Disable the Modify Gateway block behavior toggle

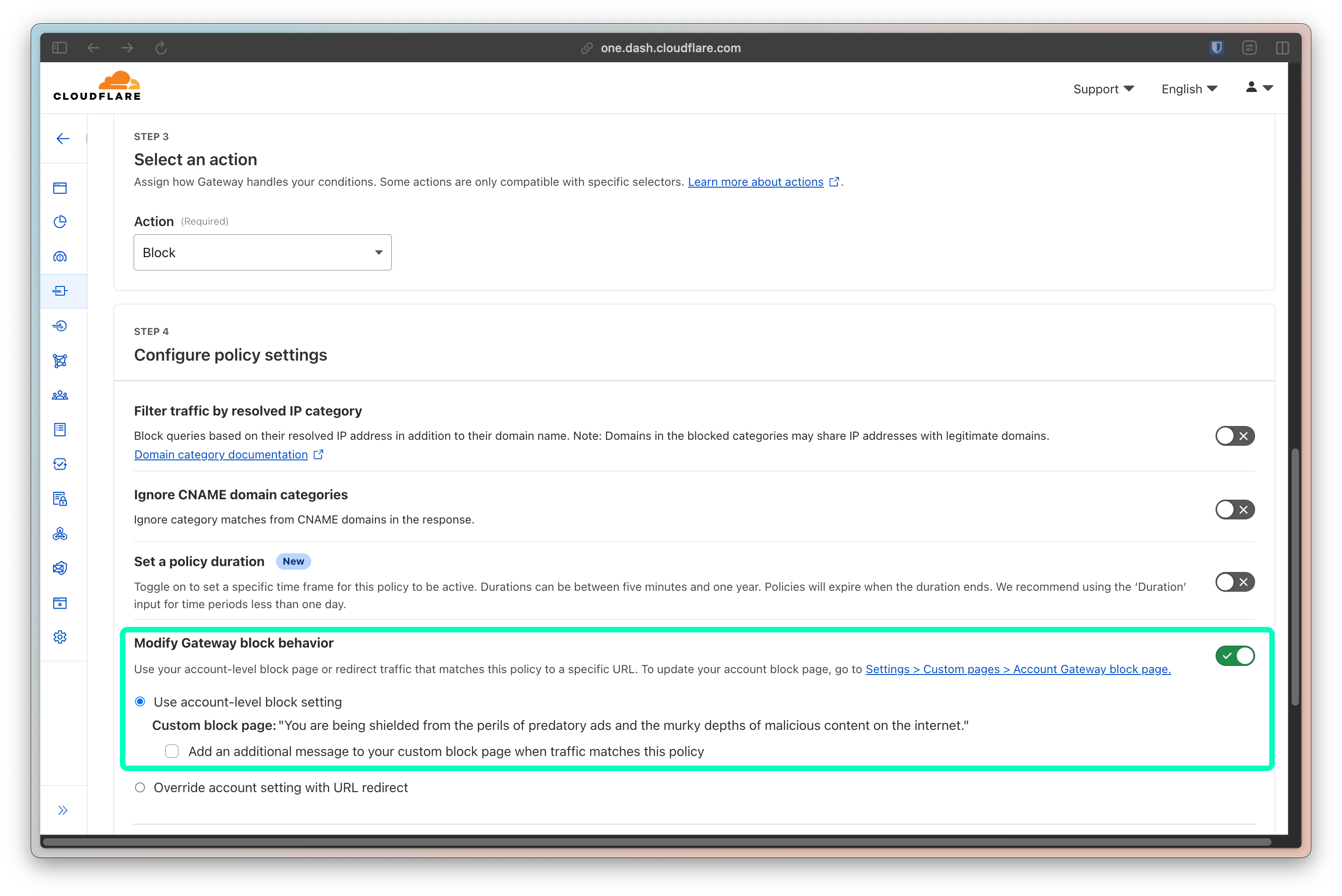tap(1234, 656)
